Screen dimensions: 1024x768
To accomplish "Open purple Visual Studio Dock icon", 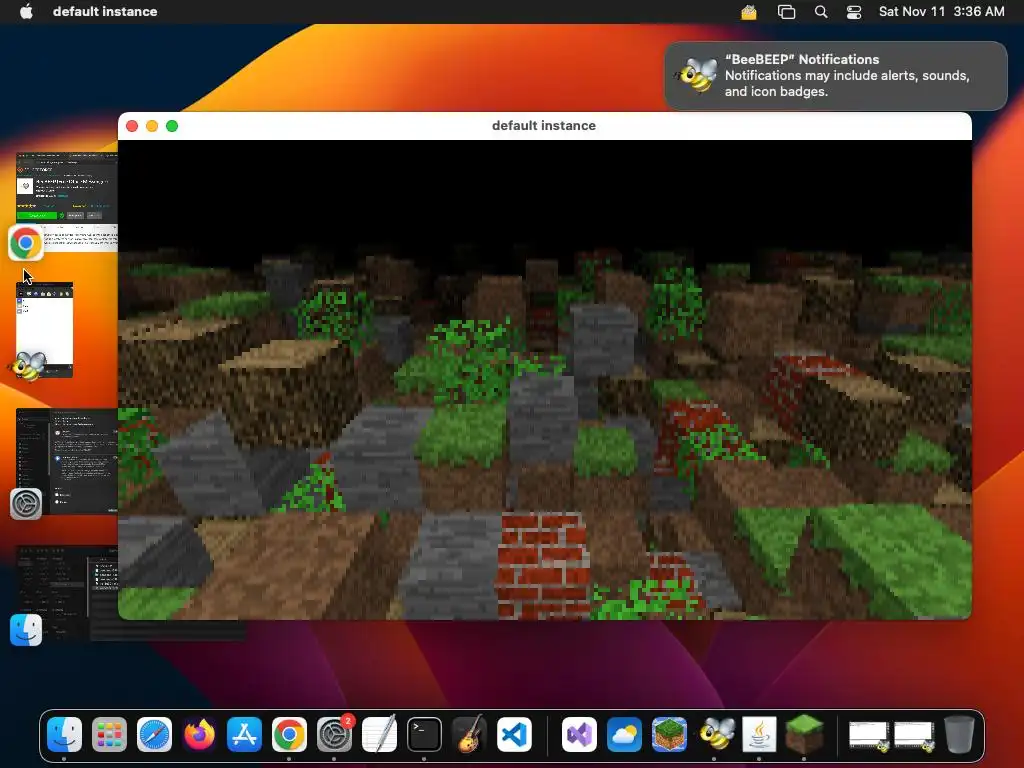I will pyautogui.click(x=579, y=734).
